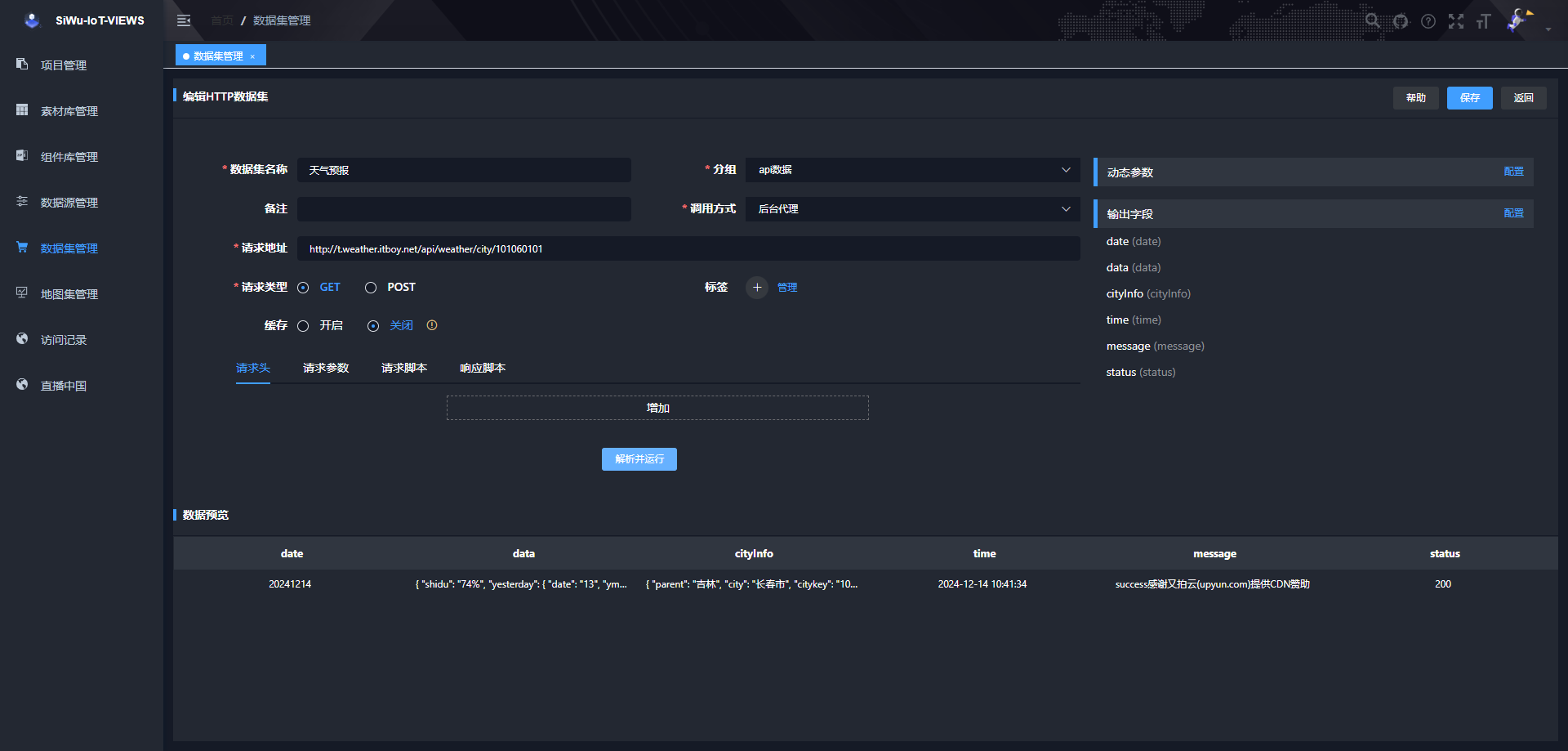Viewport: 1568px width, 751px height.
Task: Click the question mark help icon in header
Action: [x=1428, y=21]
